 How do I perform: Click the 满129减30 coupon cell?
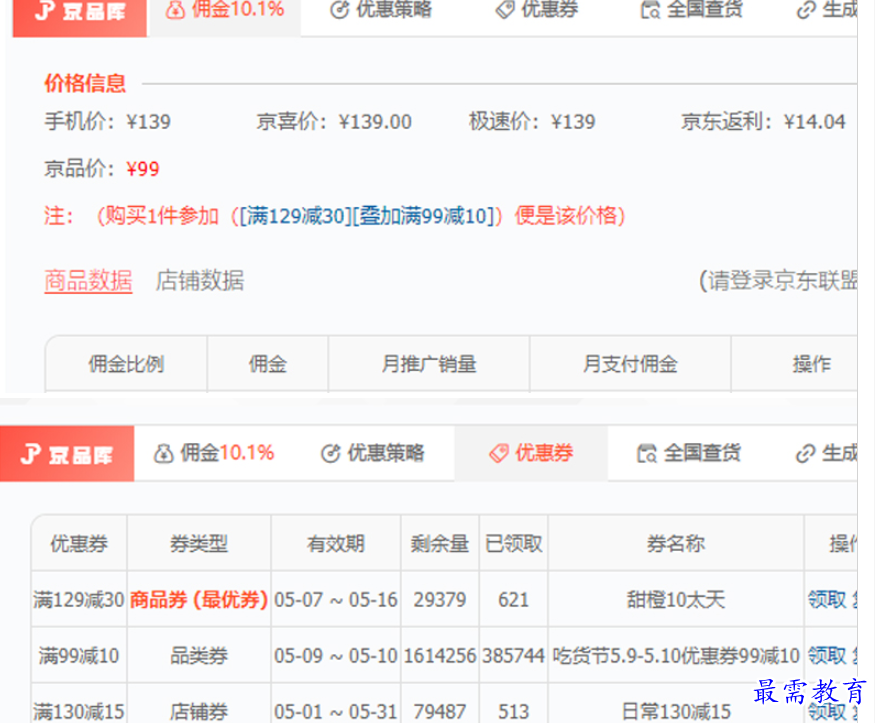click(x=79, y=600)
